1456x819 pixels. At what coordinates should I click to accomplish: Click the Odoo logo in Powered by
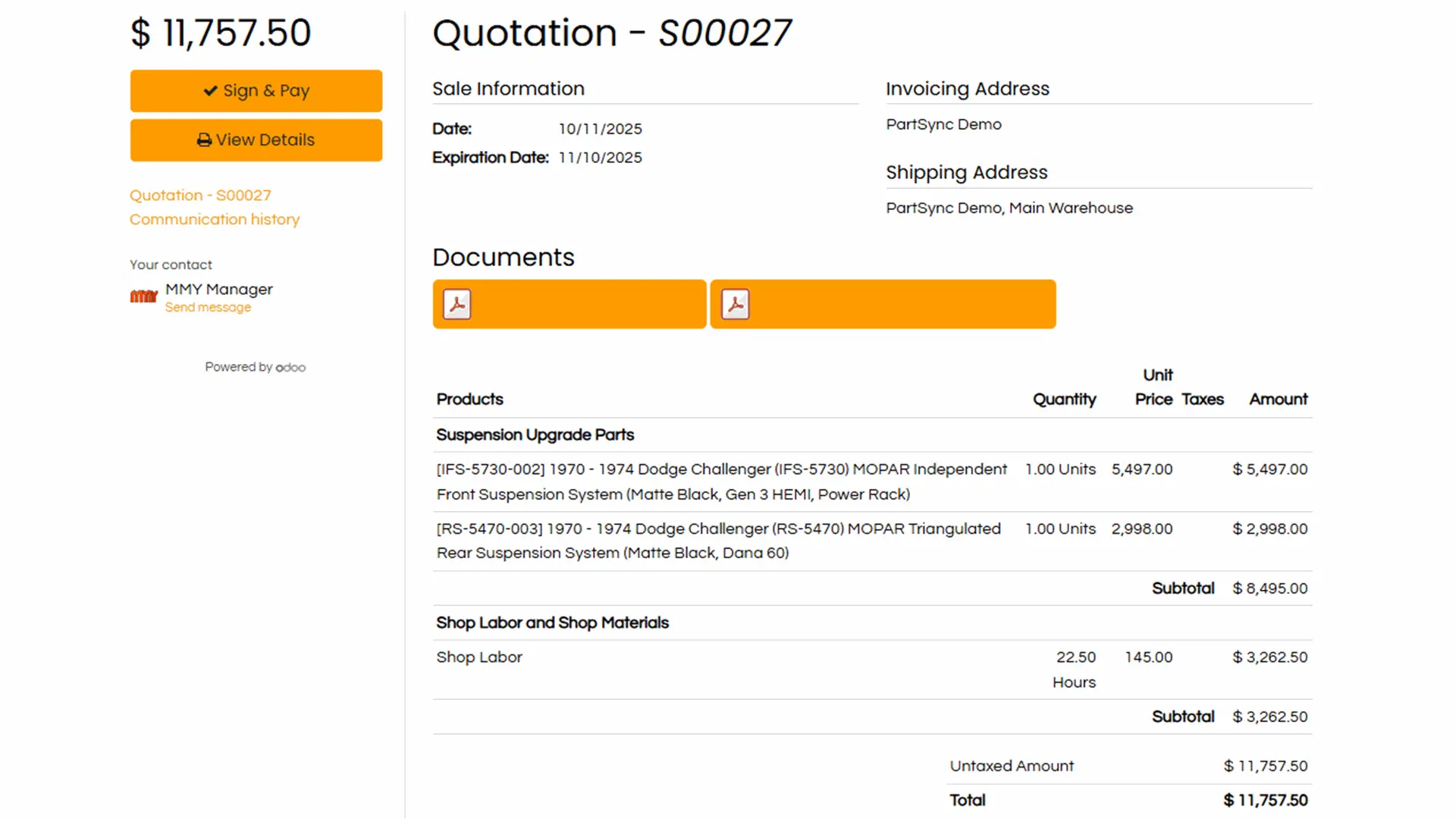(x=290, y=368)
